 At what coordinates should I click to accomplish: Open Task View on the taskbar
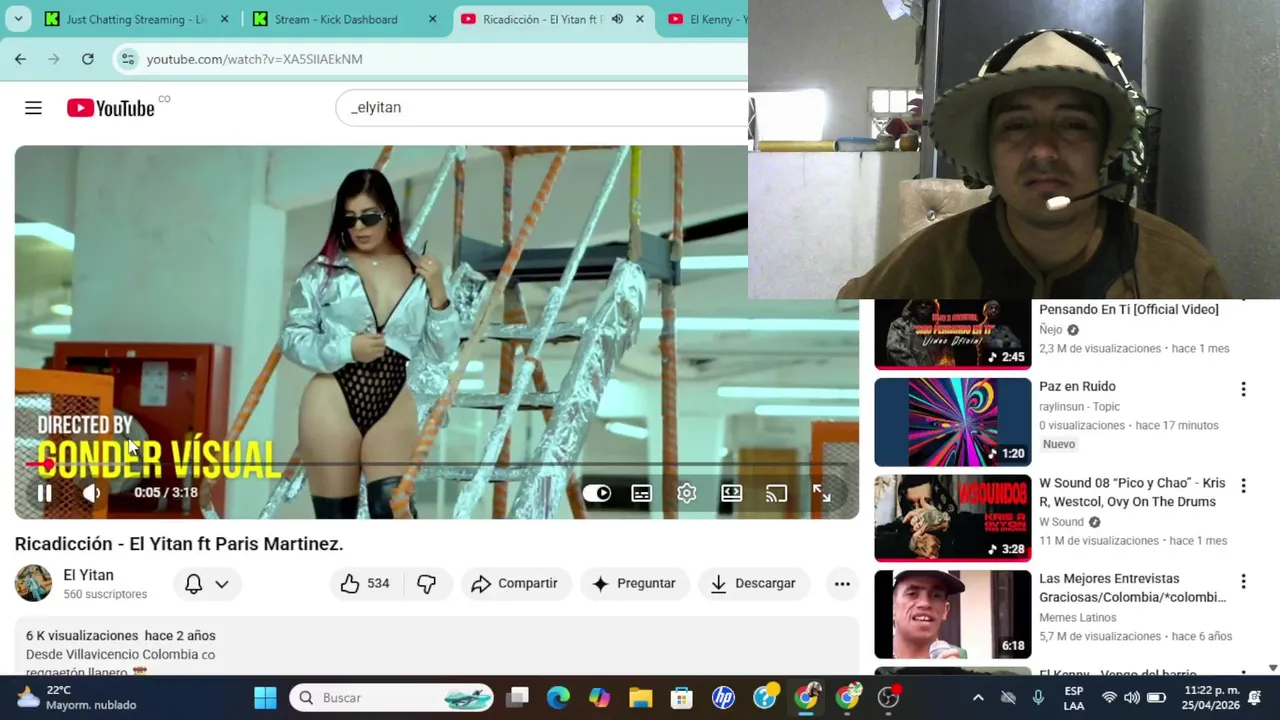click(x=517, y=698)
